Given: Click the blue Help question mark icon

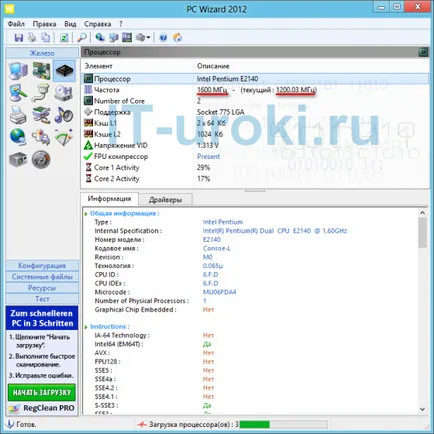Looking at the screenshot, I should [163, 37].
